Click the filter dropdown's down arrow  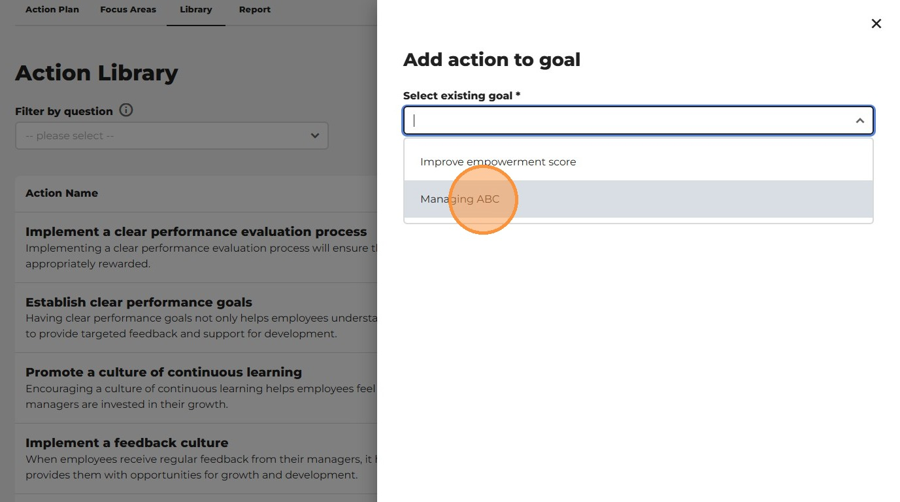(315, 136)
